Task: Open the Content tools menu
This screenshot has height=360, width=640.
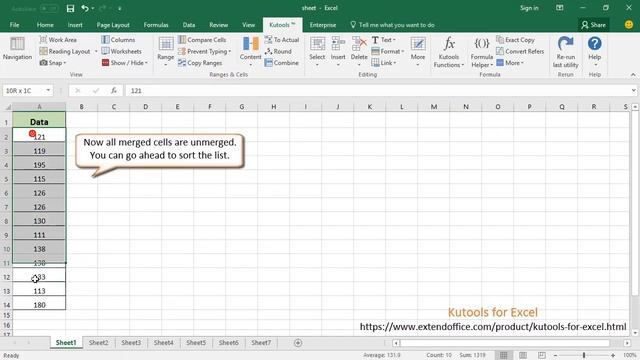Action: [x=250, y=52]
